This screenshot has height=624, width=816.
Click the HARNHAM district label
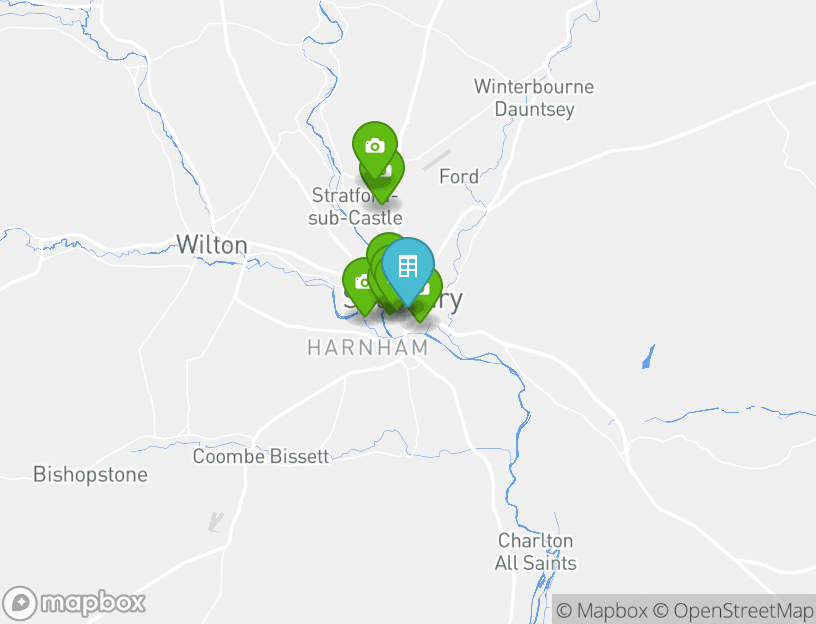tap(368, 348)
